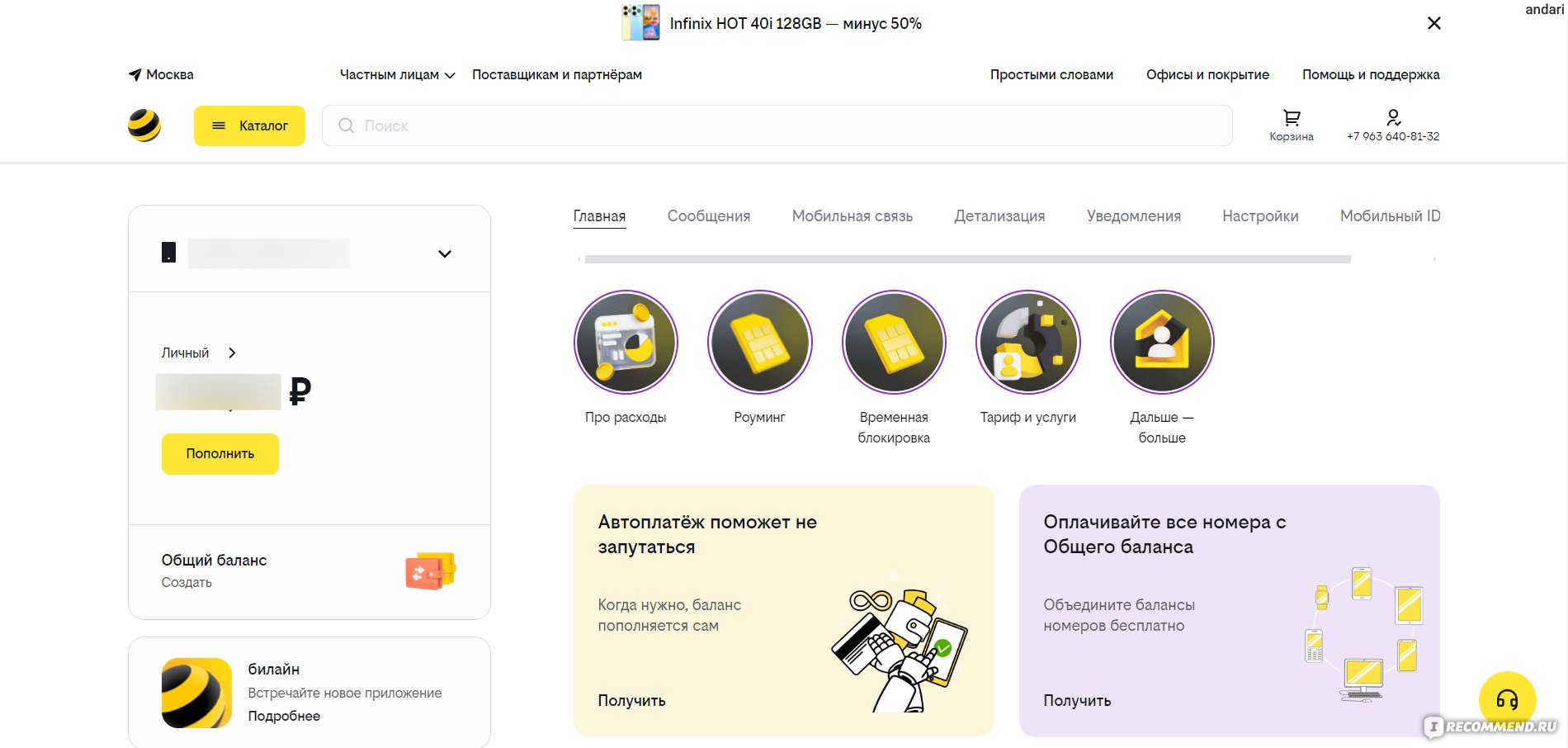Click the search magnifier icon
The image size is (1568, 748).
[x=346, y=125]
